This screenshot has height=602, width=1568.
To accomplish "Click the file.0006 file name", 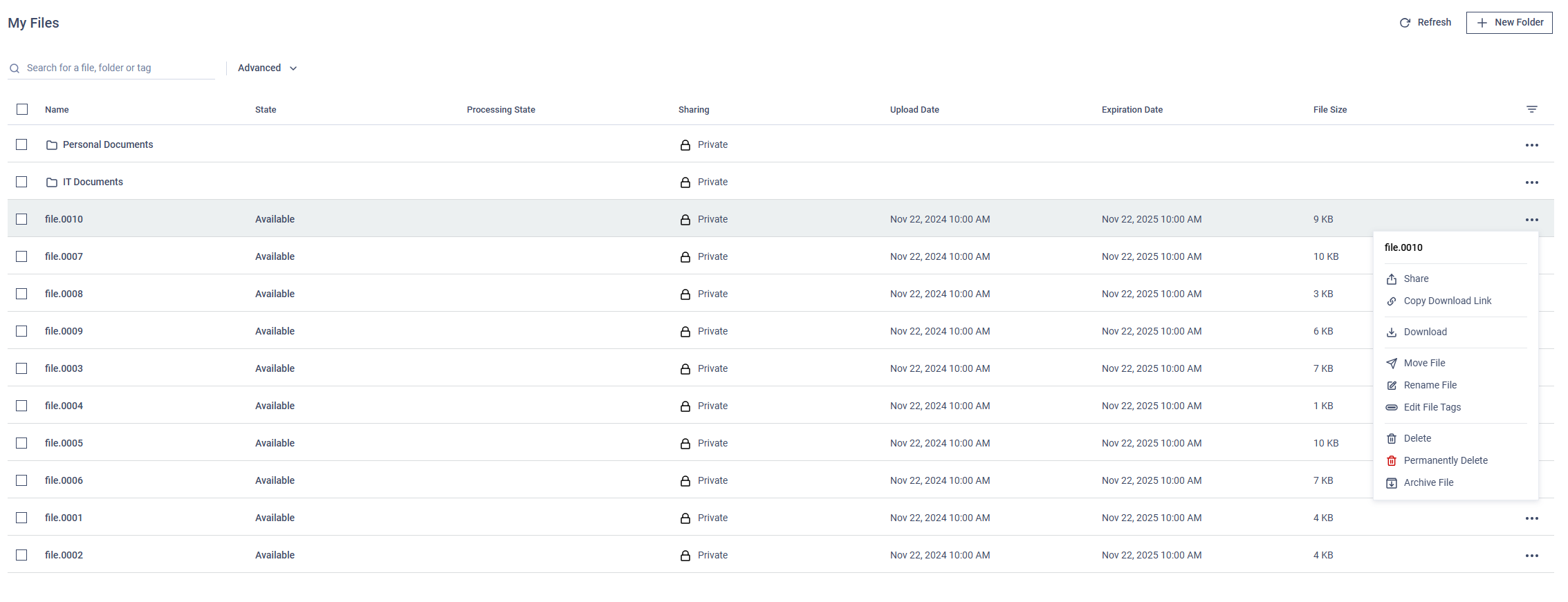I will click(x=64, y=480).
